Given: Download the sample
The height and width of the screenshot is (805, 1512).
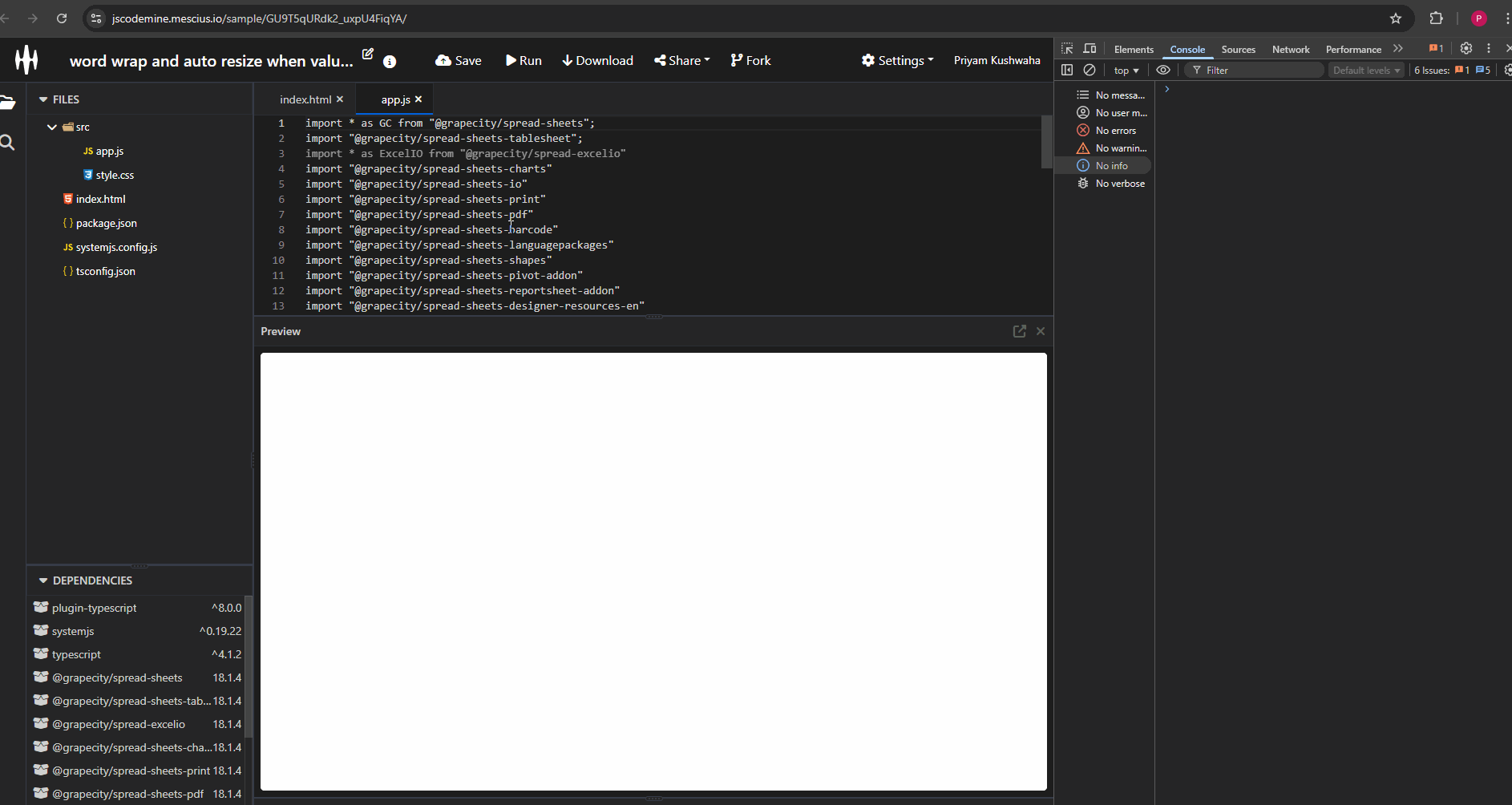Looking at the screenshot, I should click(597, 60).
